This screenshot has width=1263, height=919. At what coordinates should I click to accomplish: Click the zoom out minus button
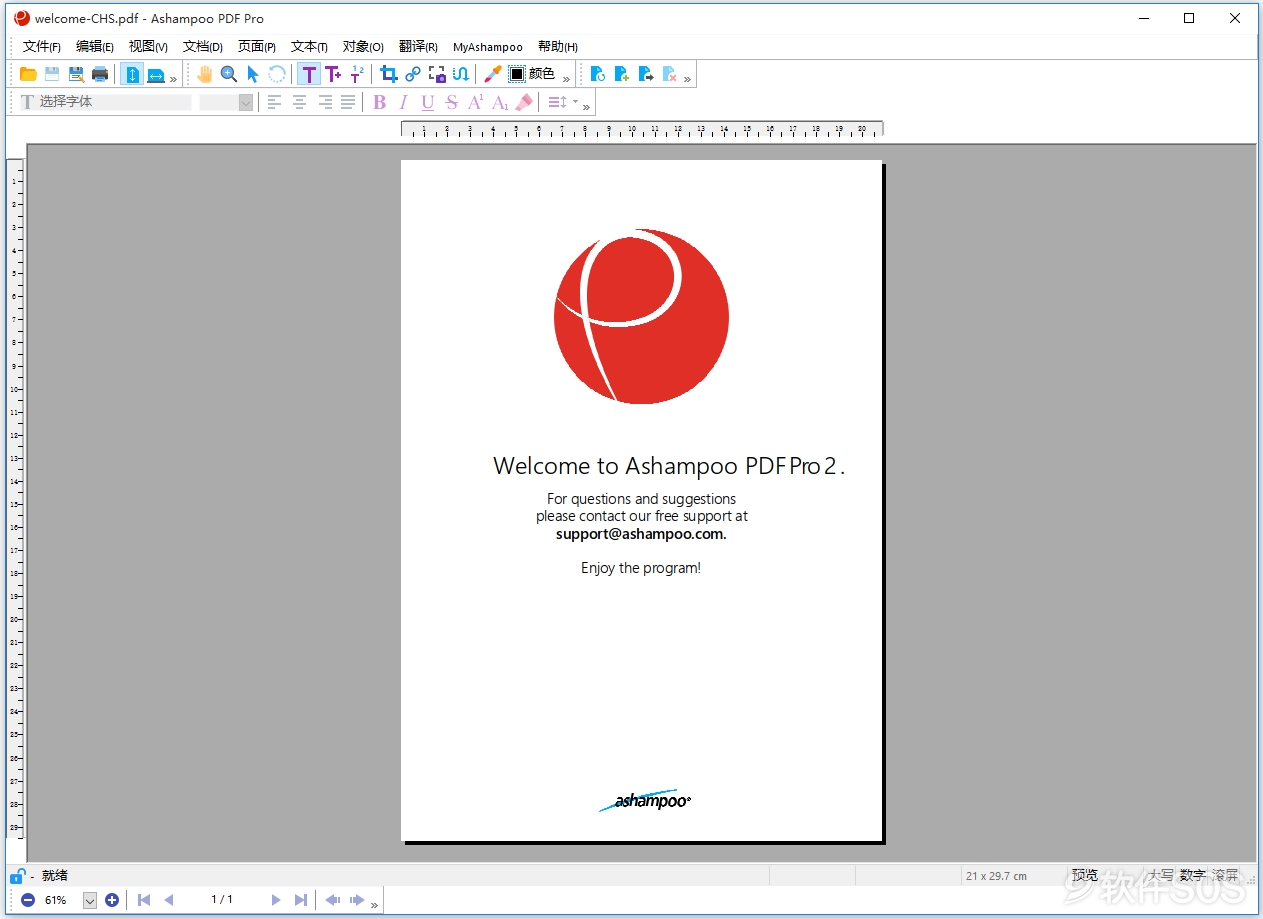tap(28, 900)
